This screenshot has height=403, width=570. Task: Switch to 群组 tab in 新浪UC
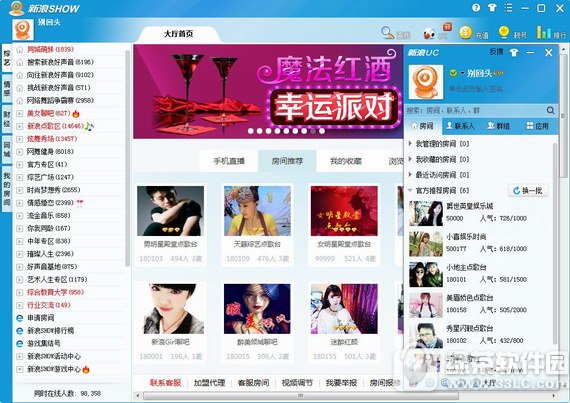click(x=498, y=126)
